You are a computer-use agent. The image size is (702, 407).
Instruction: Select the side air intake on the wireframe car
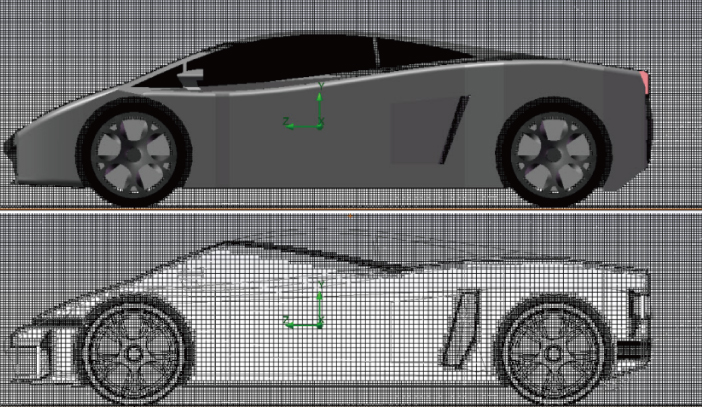(460, 329)
